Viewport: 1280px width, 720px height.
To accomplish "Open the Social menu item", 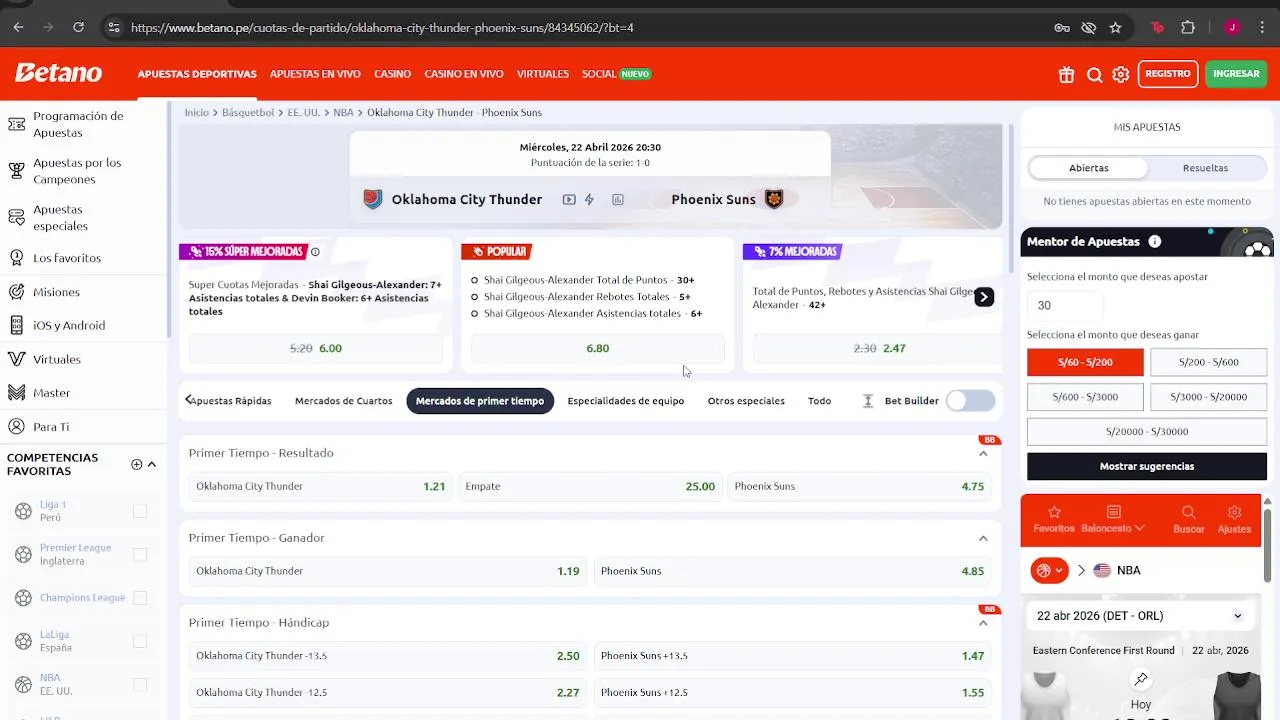I will click(x=599, y=74).
